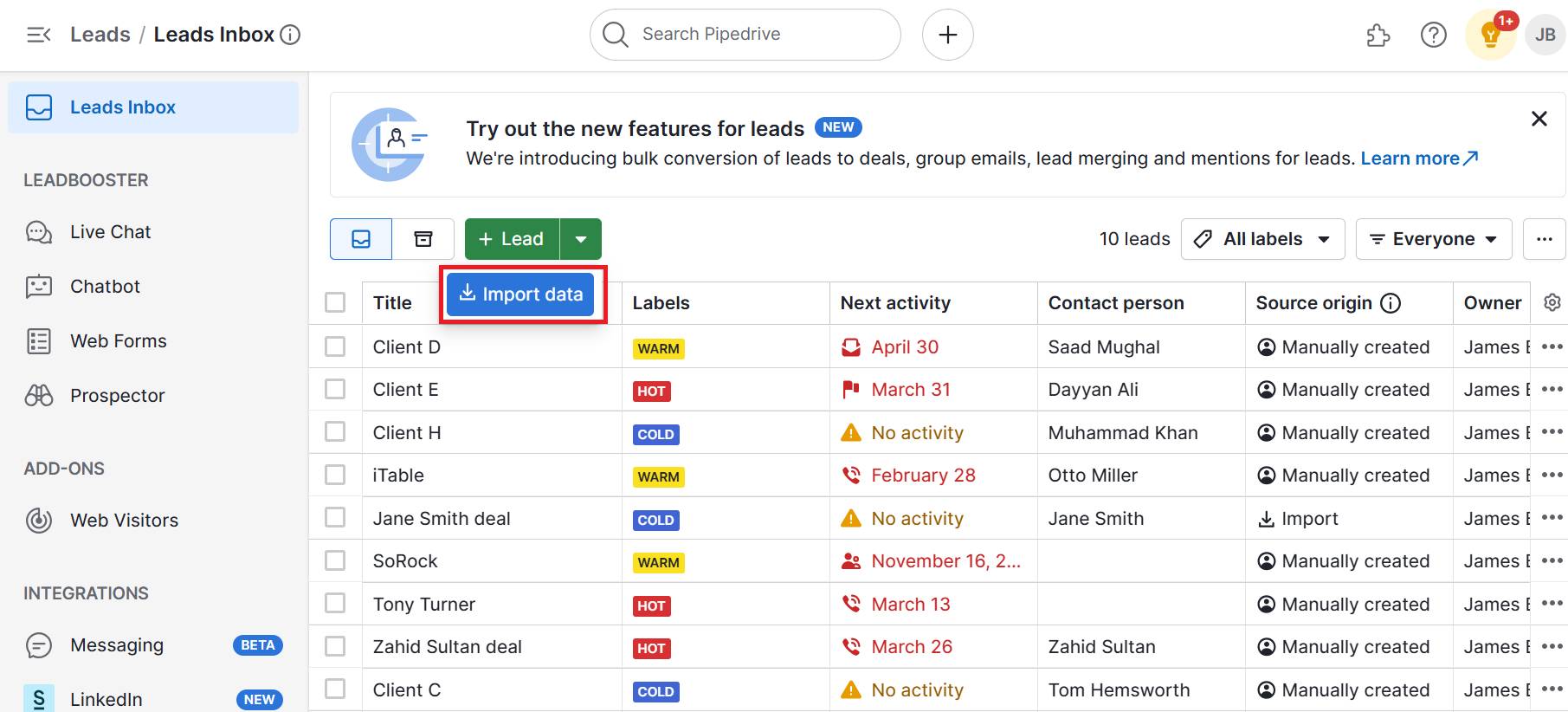Tick the checkbox for iTable lead
Image resolution: width=1568 pixels, height=712 pixels.
pyautogui.click(x=335, y=475)
